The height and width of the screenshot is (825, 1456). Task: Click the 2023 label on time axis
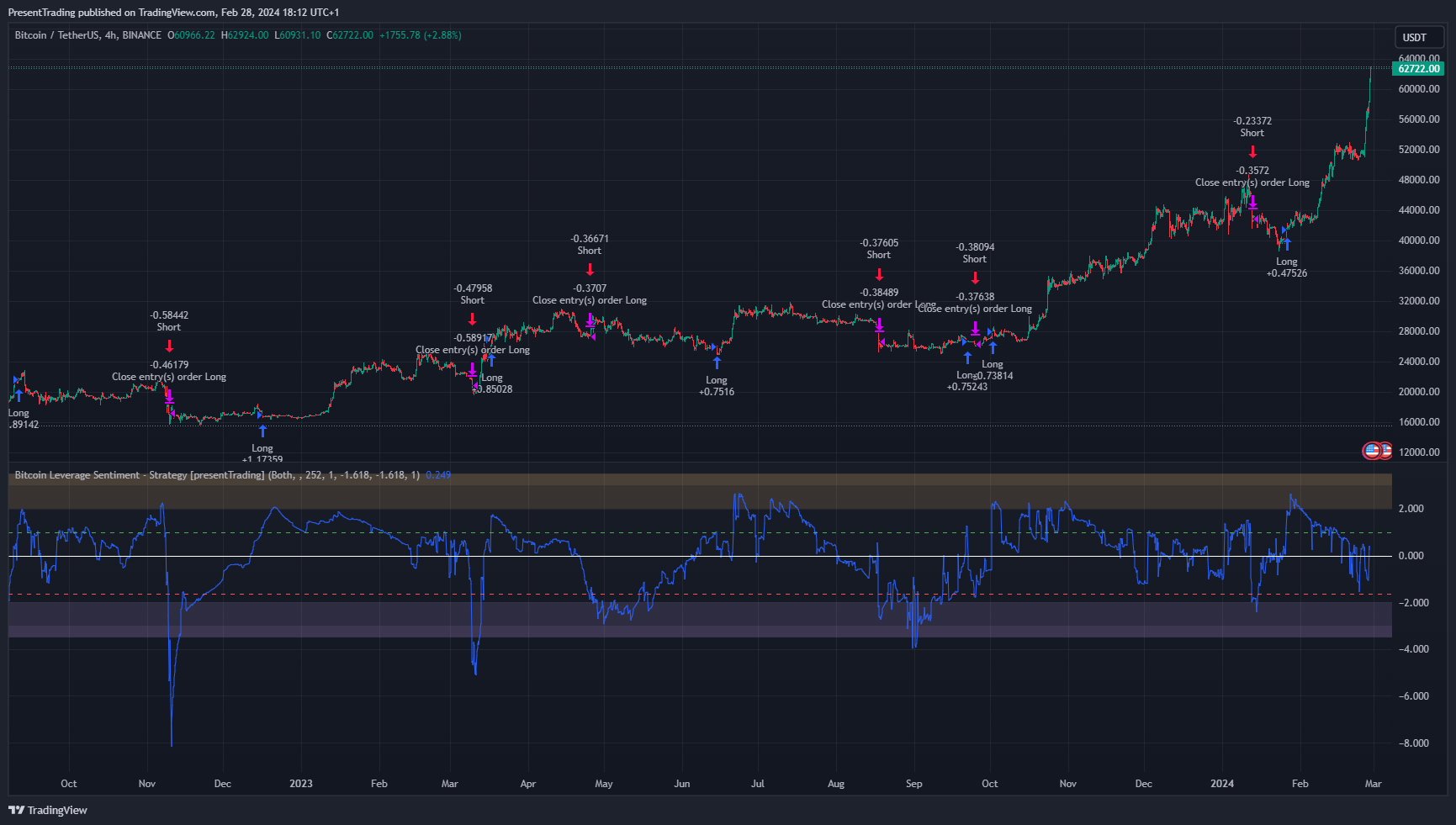tap(301, 784)
